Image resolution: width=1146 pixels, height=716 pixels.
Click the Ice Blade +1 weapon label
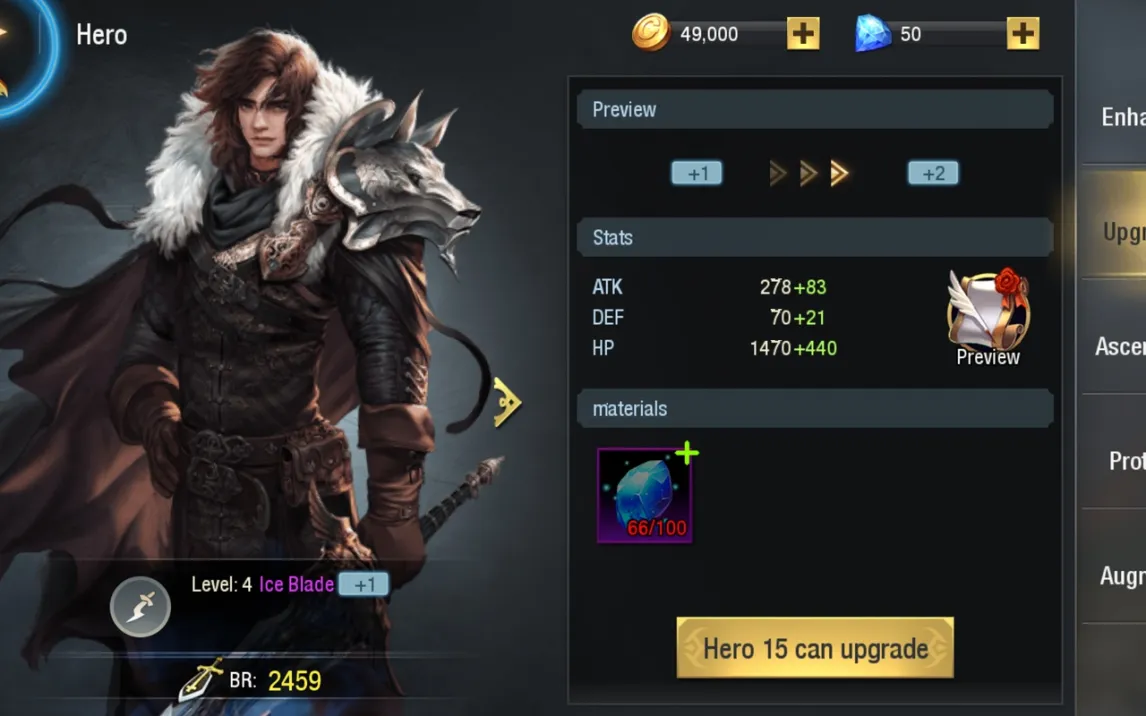point(324,584)
